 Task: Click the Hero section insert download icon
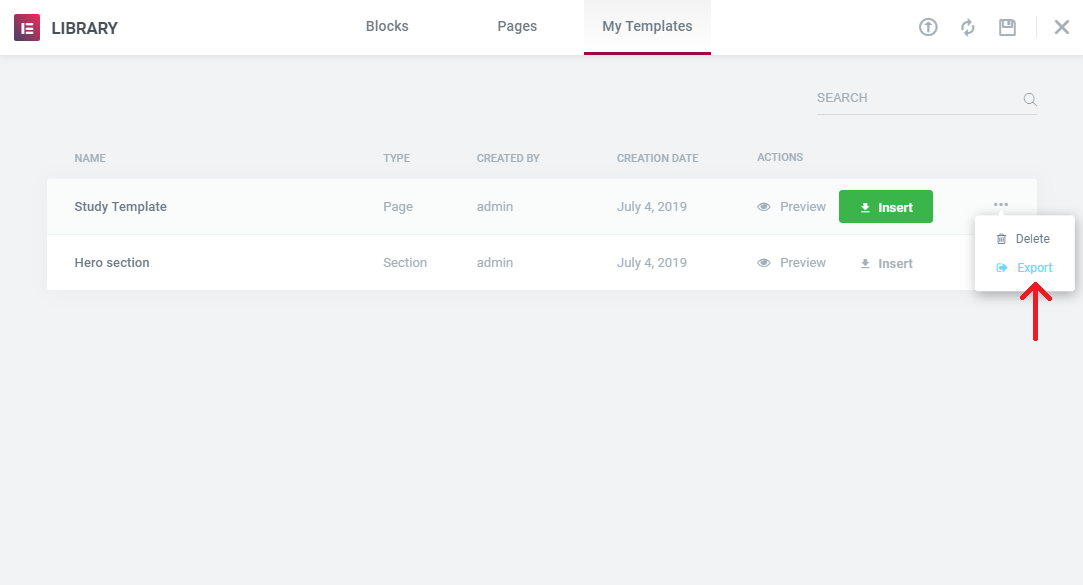865,263
